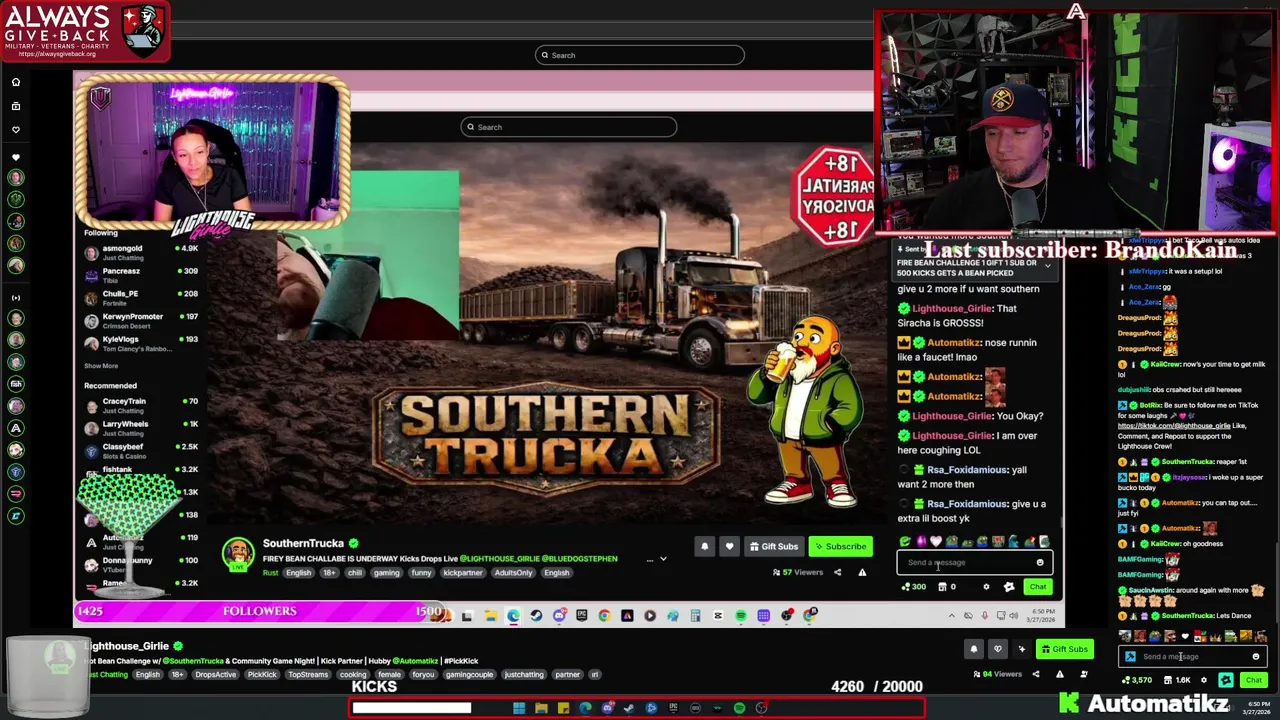Open Following heart icon in outer sidebar
This screenshot has height=720, width=1280.
pos(16,129)
